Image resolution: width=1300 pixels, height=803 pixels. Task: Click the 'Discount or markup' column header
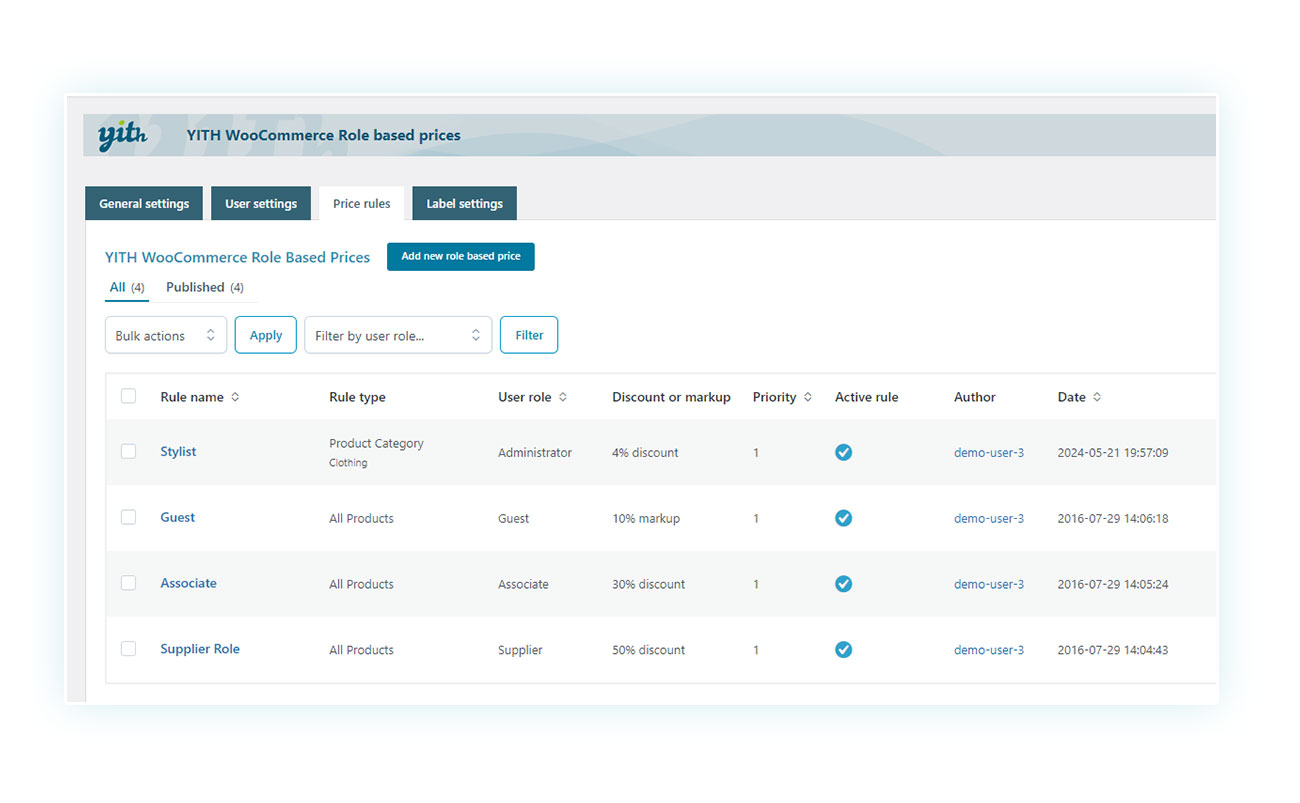671,397
